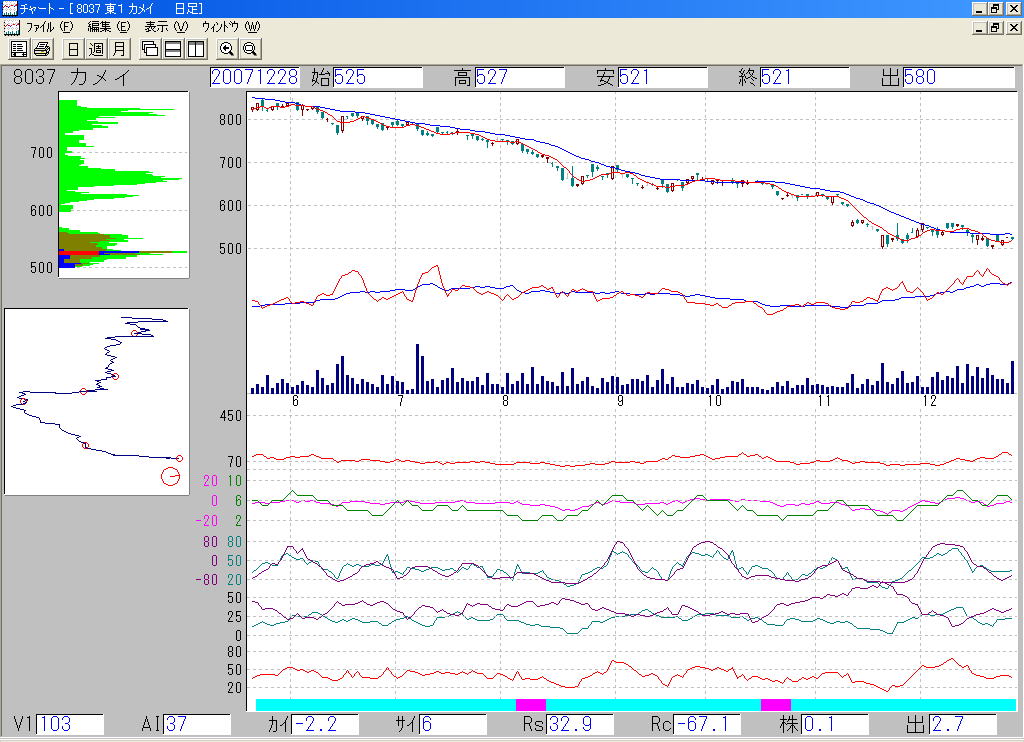Click the 8037 カメイ stock name label
This screenshot has height=742, width=1024.
(72, 77)
